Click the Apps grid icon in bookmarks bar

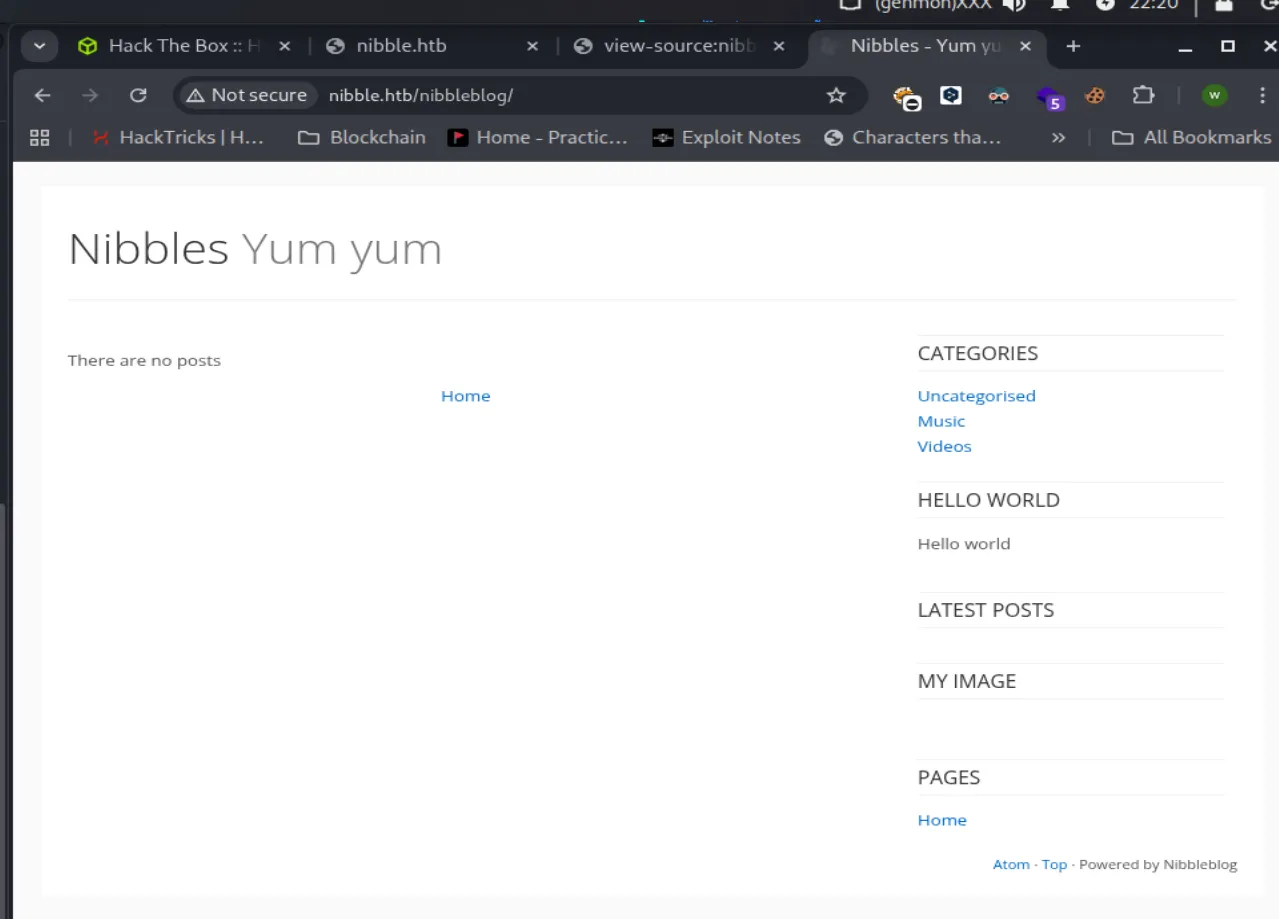click(40, 138)
